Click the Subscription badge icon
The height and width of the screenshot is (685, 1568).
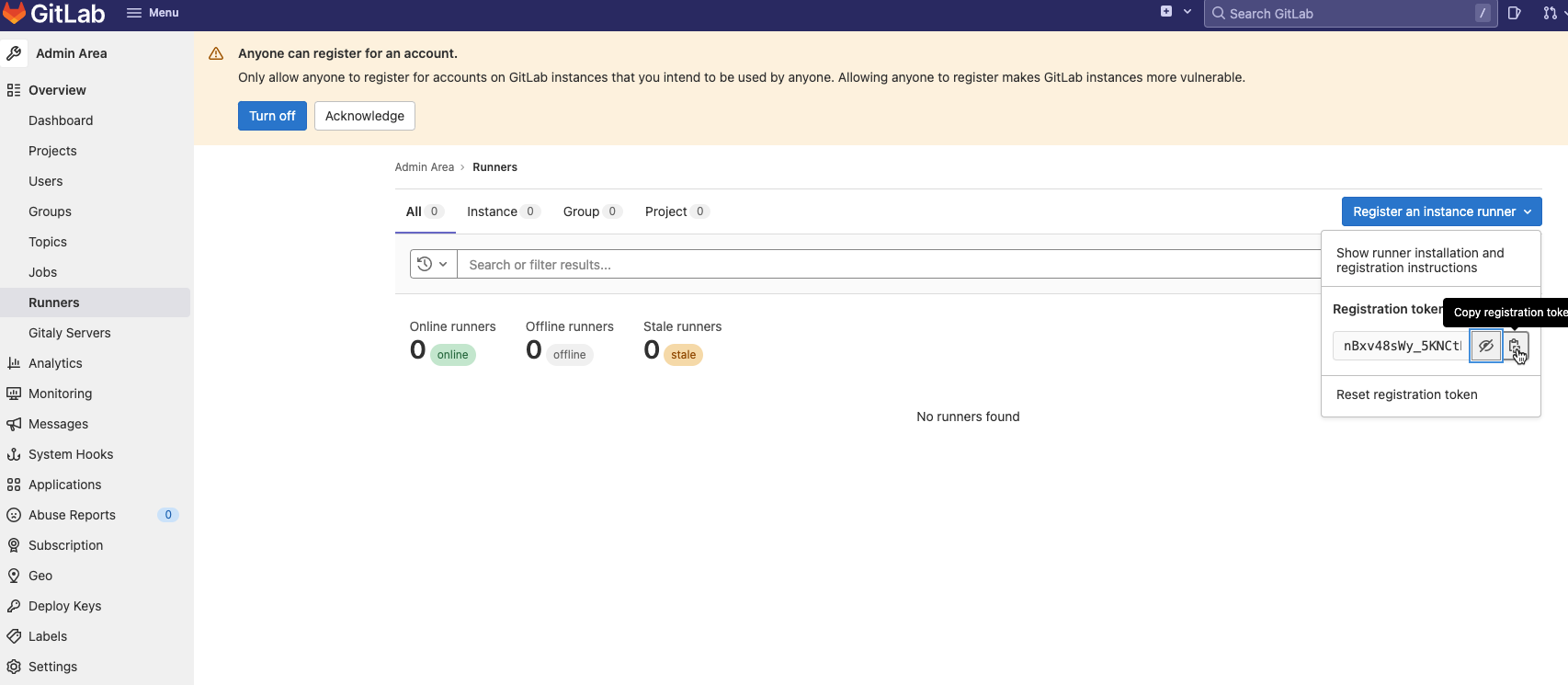14,545
